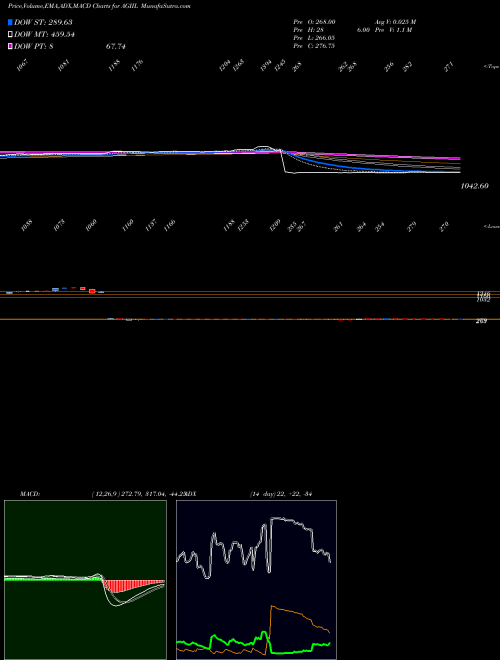Click the value '67.74' in the legend row

point(116,47)
